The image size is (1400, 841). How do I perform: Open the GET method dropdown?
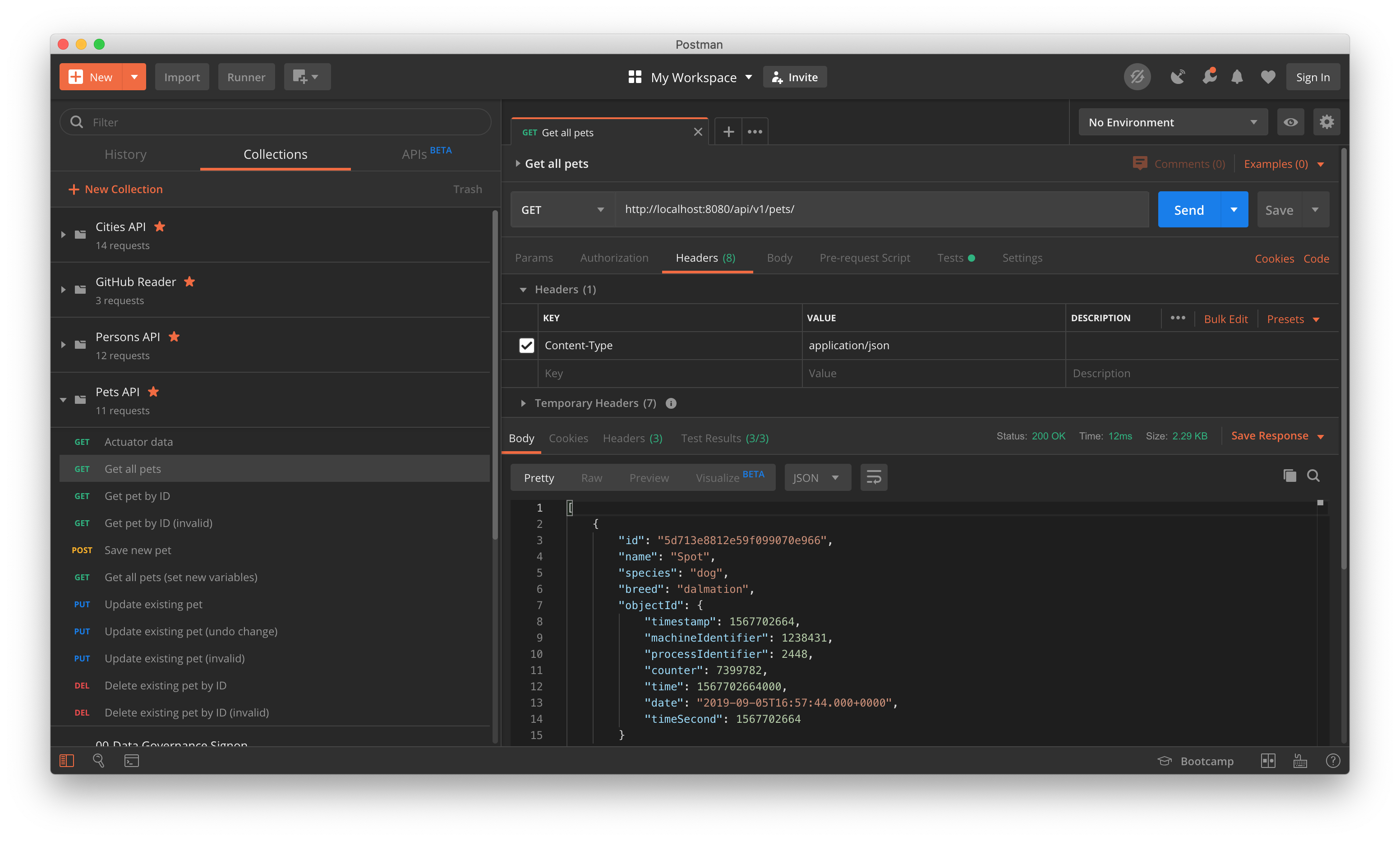[x=562, y=210]
